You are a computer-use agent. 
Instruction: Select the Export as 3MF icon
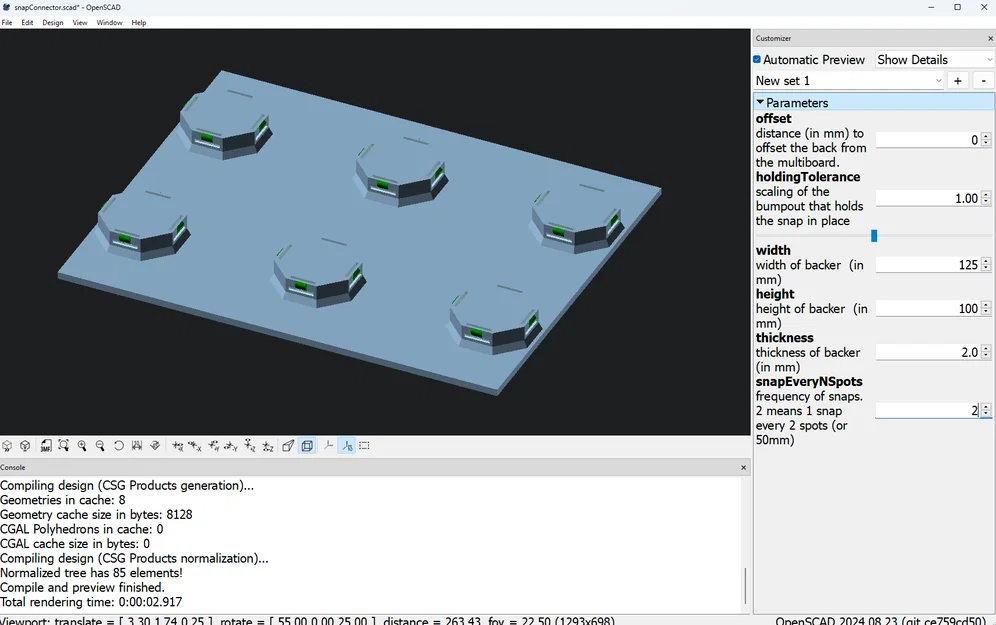click(x=44, y=445)
